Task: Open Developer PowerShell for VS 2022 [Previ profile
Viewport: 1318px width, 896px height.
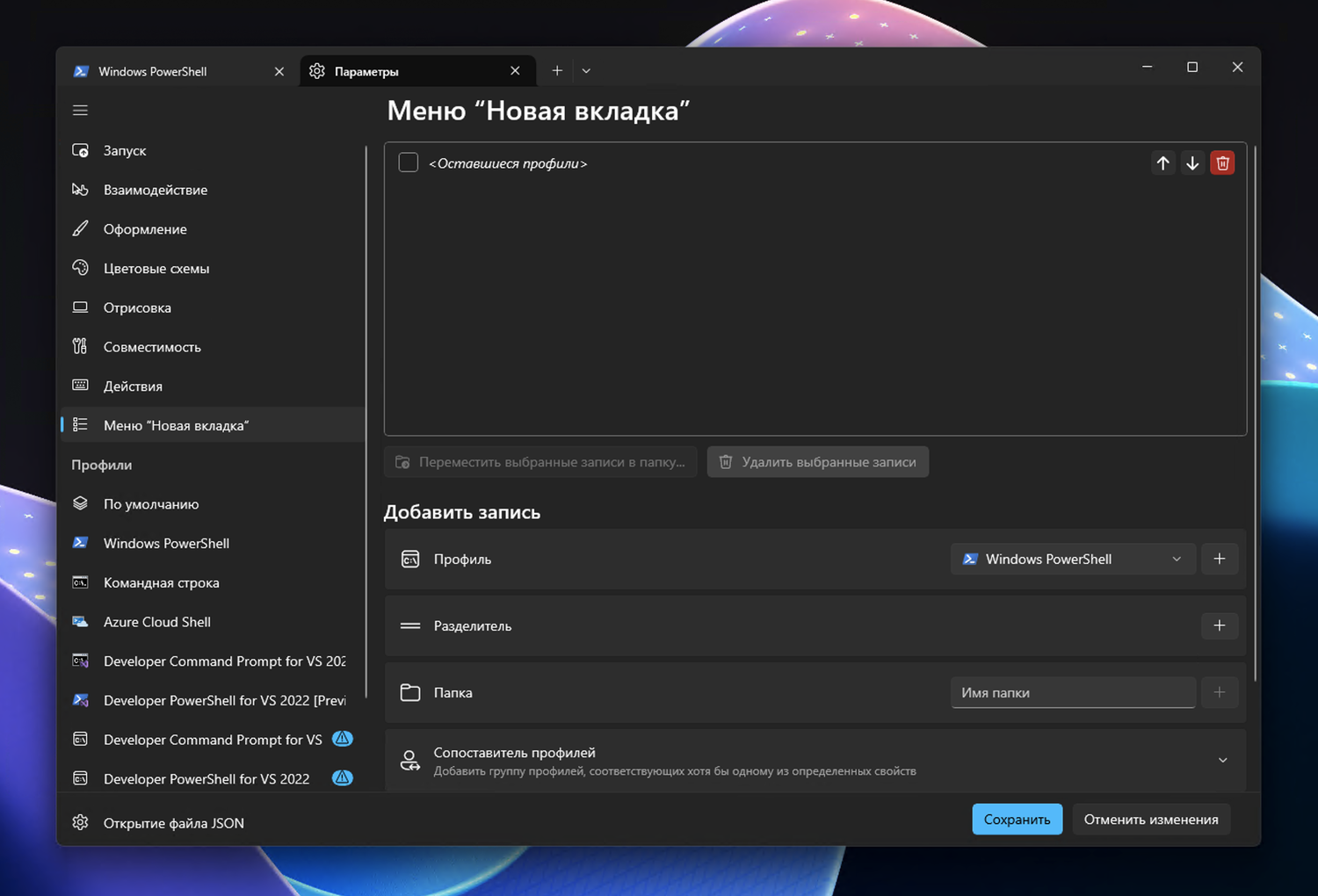Action: tap(213, 700)
